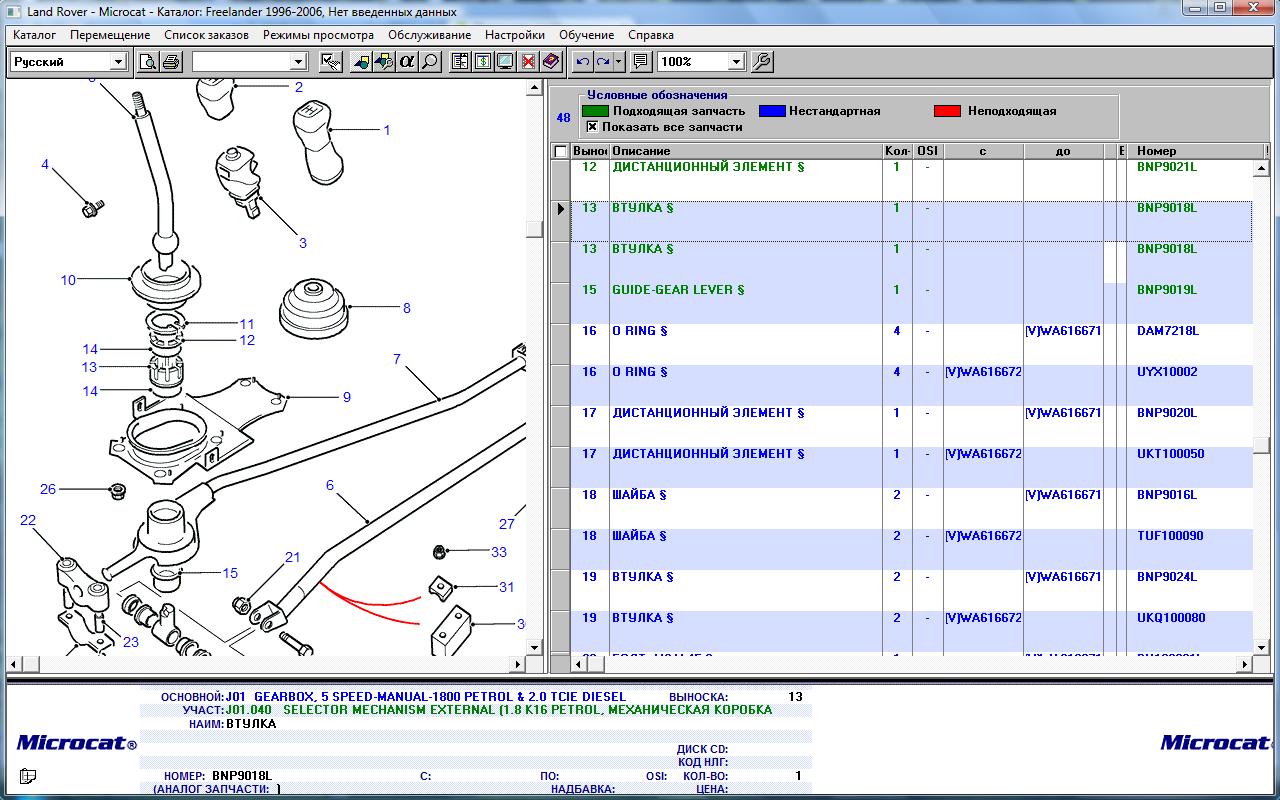Click the handshake check toolbar icon

(331, 62)
